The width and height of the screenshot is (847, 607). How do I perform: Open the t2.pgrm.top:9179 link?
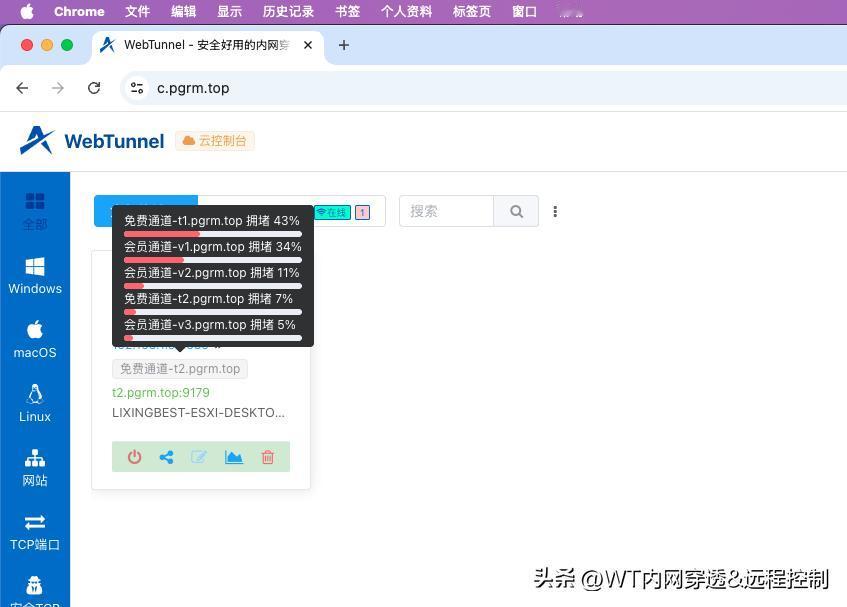[160, 393]
